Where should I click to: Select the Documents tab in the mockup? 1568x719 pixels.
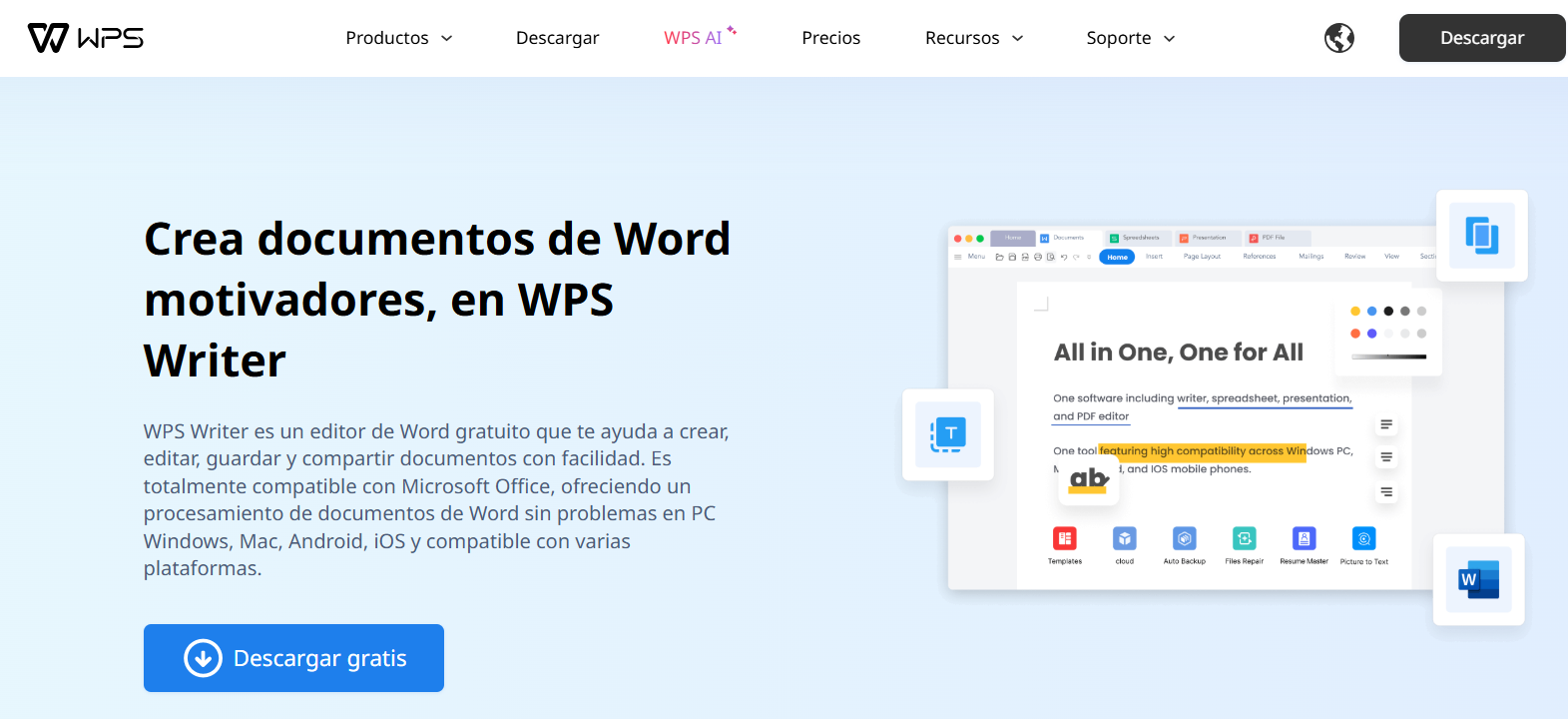coord(1069,238)
